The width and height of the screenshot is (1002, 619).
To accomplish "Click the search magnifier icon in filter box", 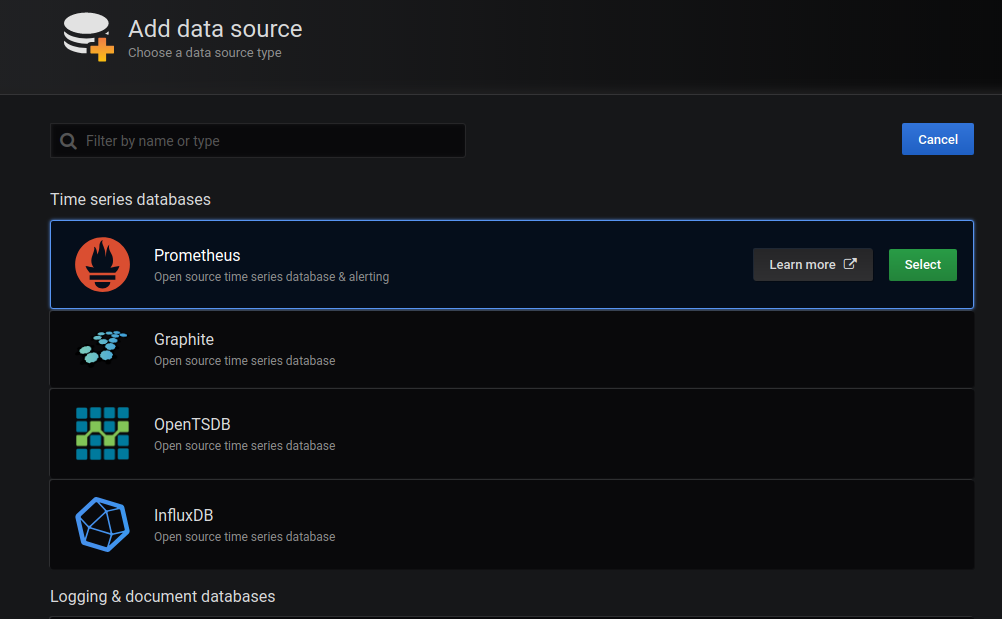I will (x=68, y=141).
